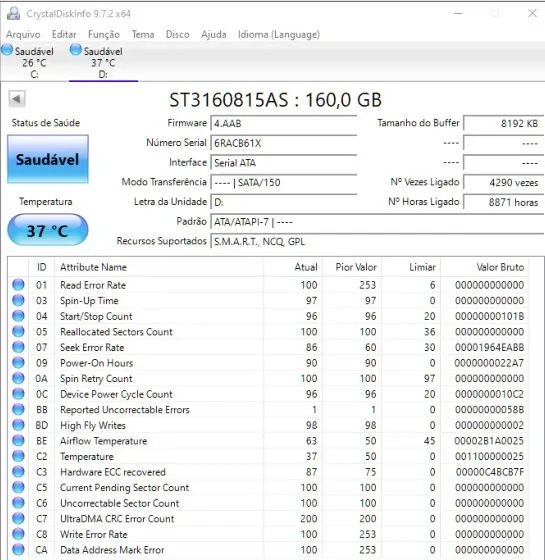Screen dimensions: 545x560
Task: Select raw value 00000000058B
Action: pyautogui.click(x=490, y=410)
